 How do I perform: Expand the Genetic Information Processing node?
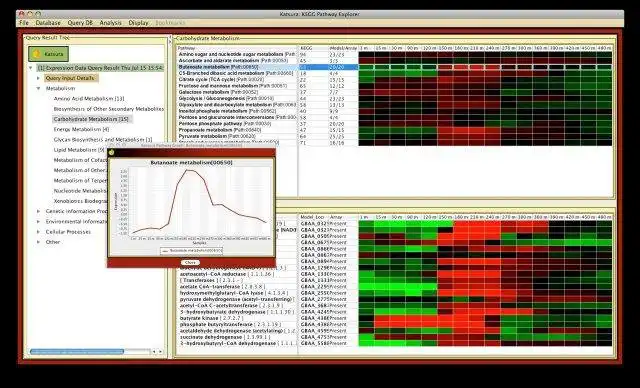click(x=38, y=211)
